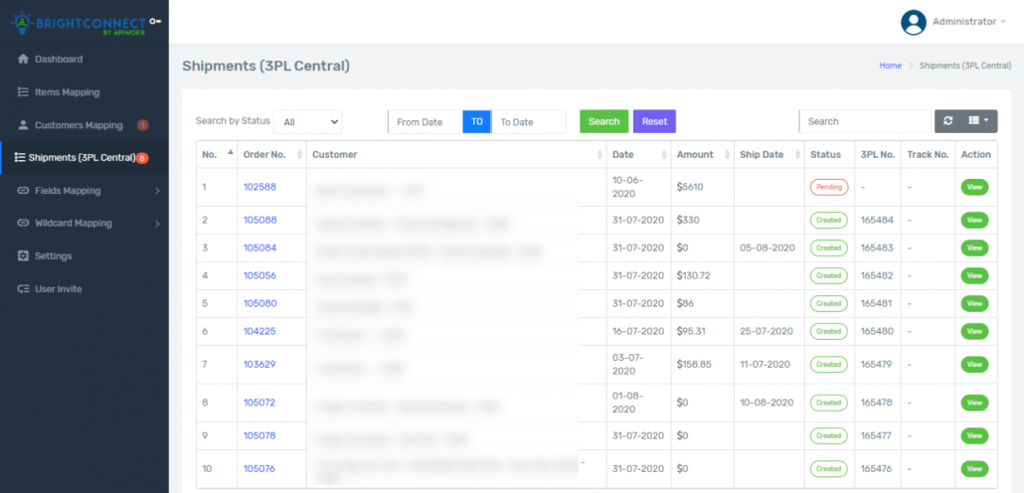This screenshot has width=1024, height=493.
Task: Click the Wildcard Mapping link icon
Action: click(23, 223)
